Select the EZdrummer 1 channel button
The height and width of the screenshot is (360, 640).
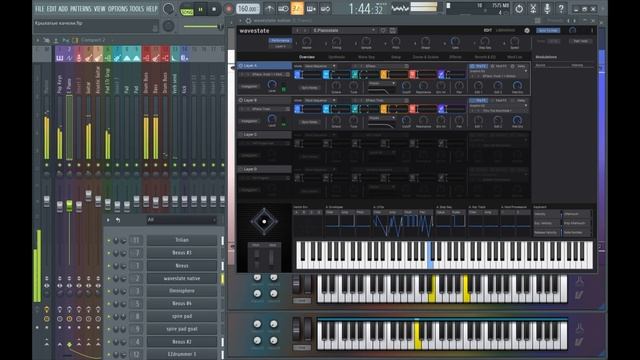coord(182,354)
